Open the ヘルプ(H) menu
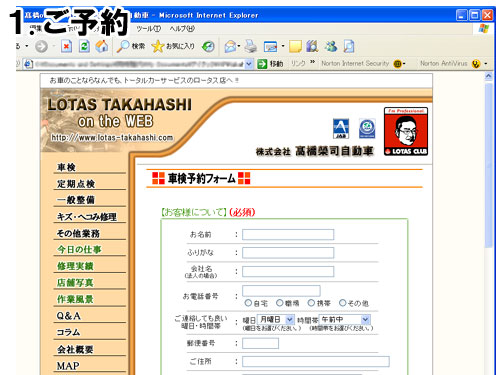 click(182, 29)
